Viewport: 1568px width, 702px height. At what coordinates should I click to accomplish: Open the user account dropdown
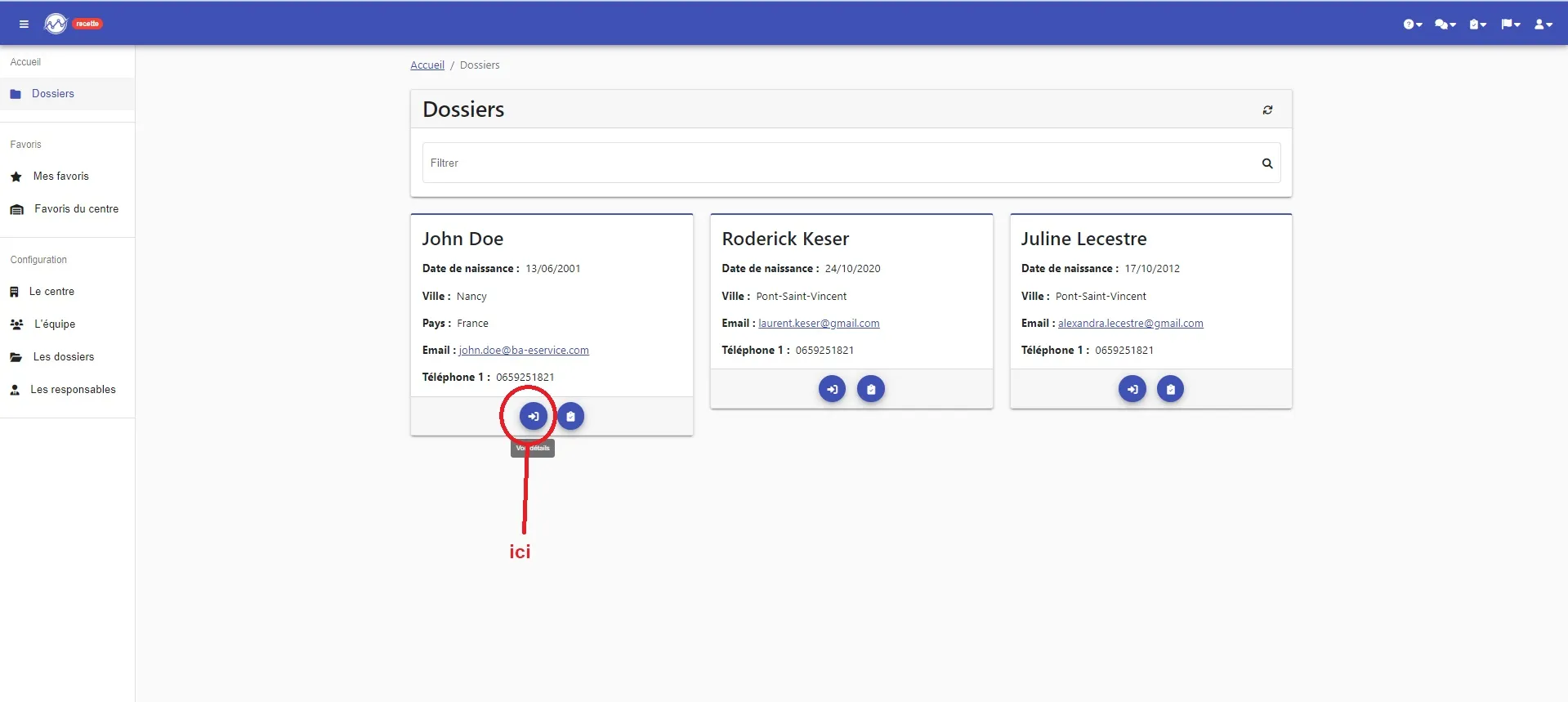point(1543,25)
